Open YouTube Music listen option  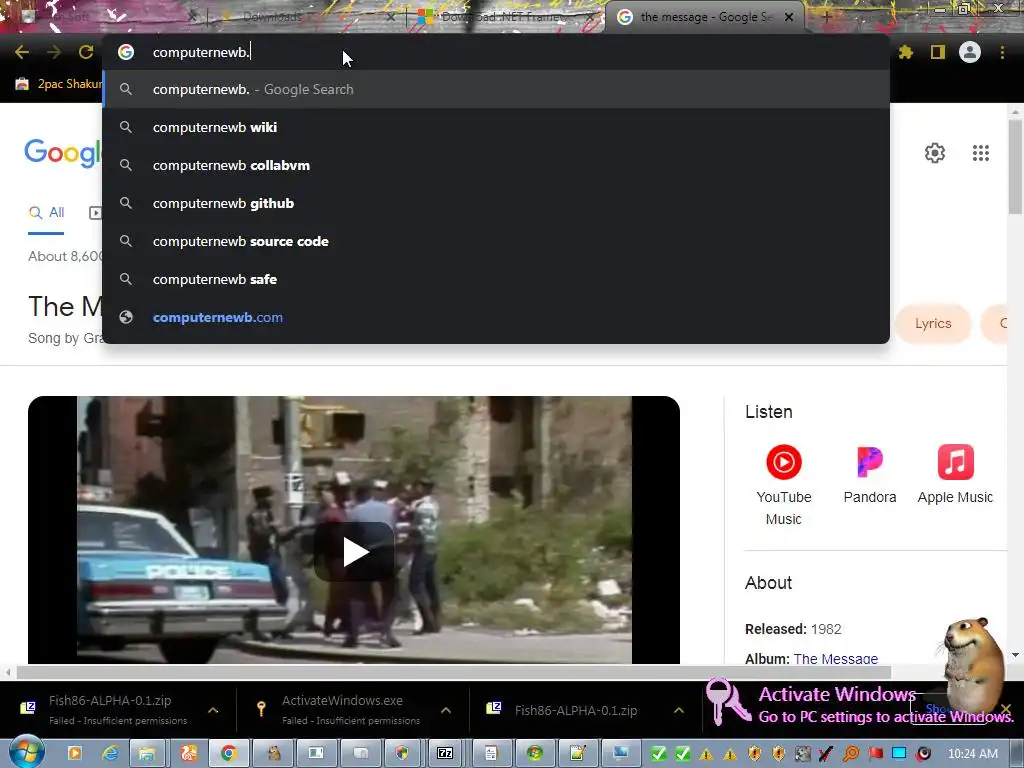[784, 485]
